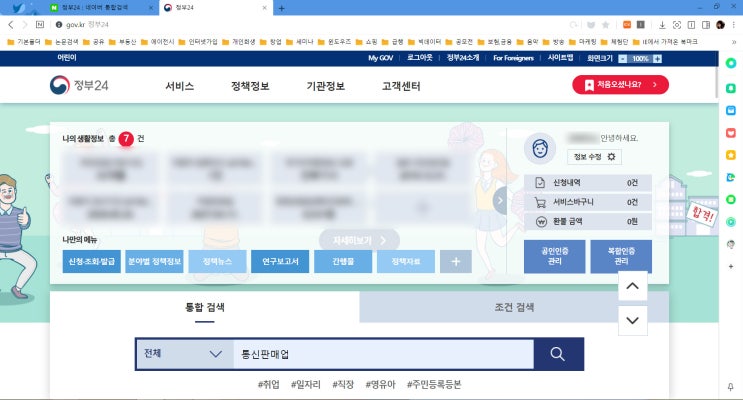The width and height of the screenshot is (743, 400).
Task: Click the 로그아웃 link
Action: (420, 58)
